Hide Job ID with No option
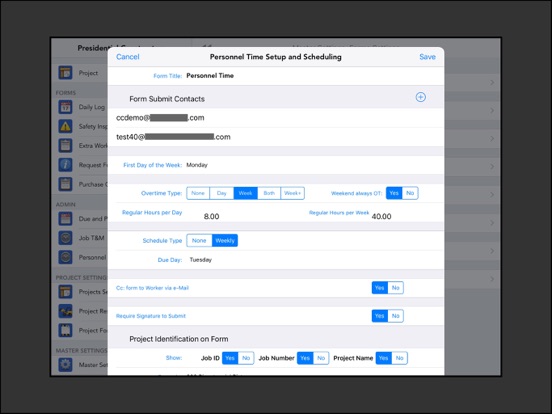 pos(246,358)
